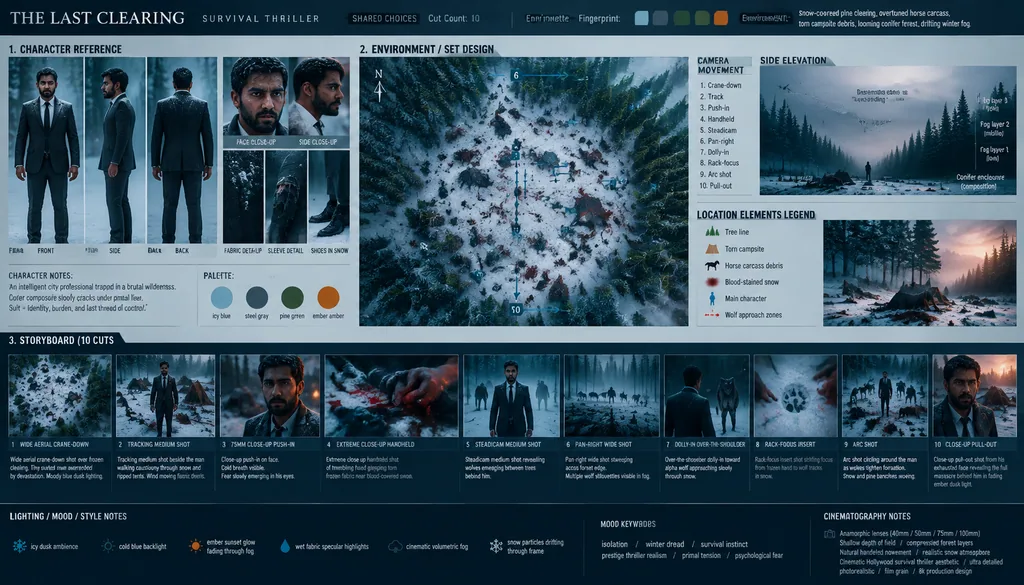The image size is (1024, 585).
Task: Click the Main character figure icon
Action: (x=712, y=298)
